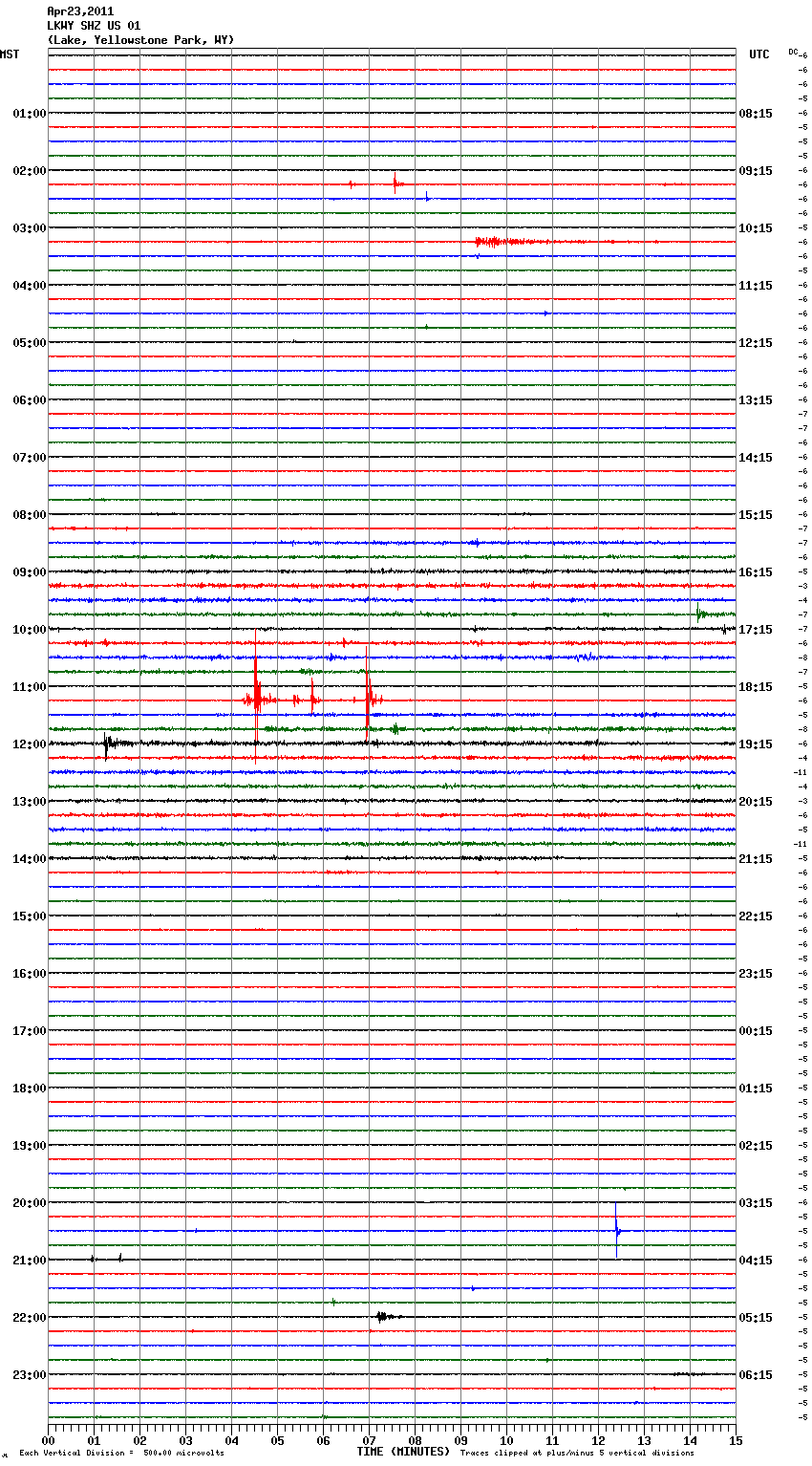The width and height of the screenshot is (812, 1466).
Task: Select the 02:00 MST time label
Action: 29,170
